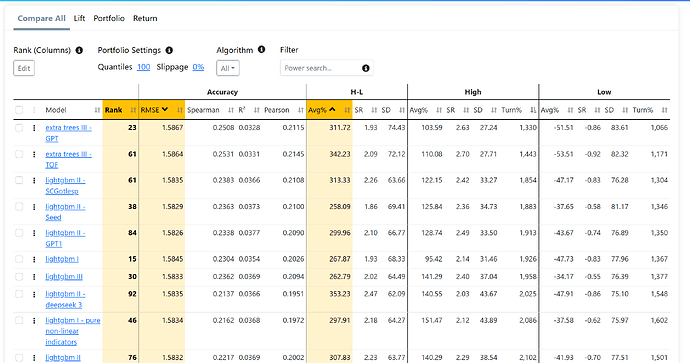Image resolution: width=690 pixels, height=363 pixels.
Task: Open header column options kebab menu
Action: pyautogui.click(x=34, y=110)
